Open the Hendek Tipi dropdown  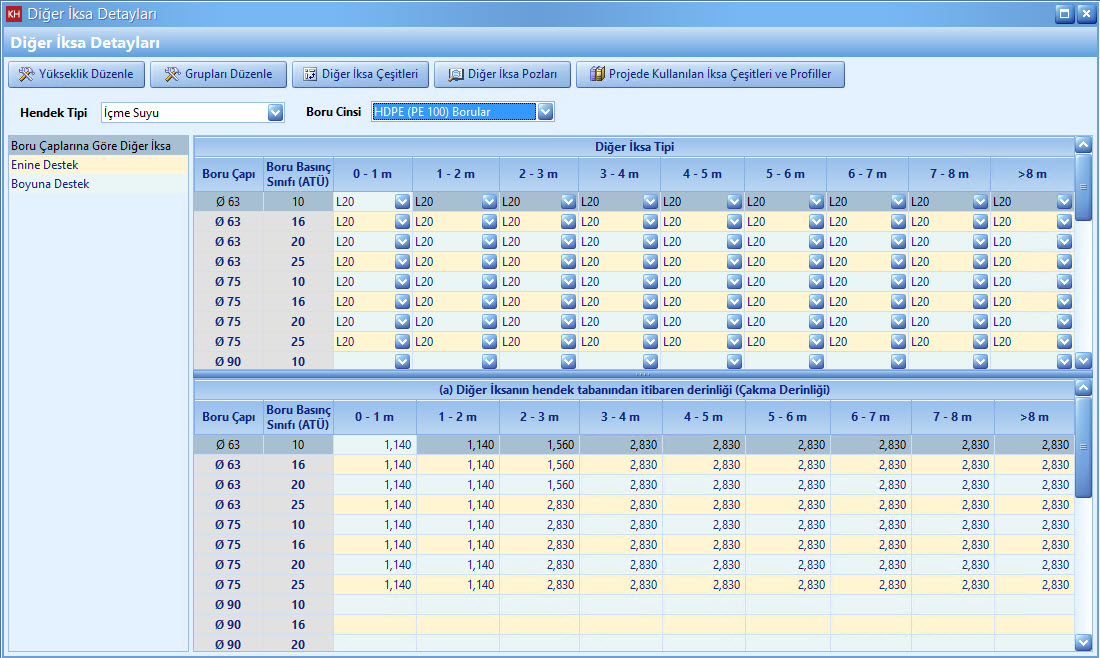pyautogui.click(x=275, y=113)
